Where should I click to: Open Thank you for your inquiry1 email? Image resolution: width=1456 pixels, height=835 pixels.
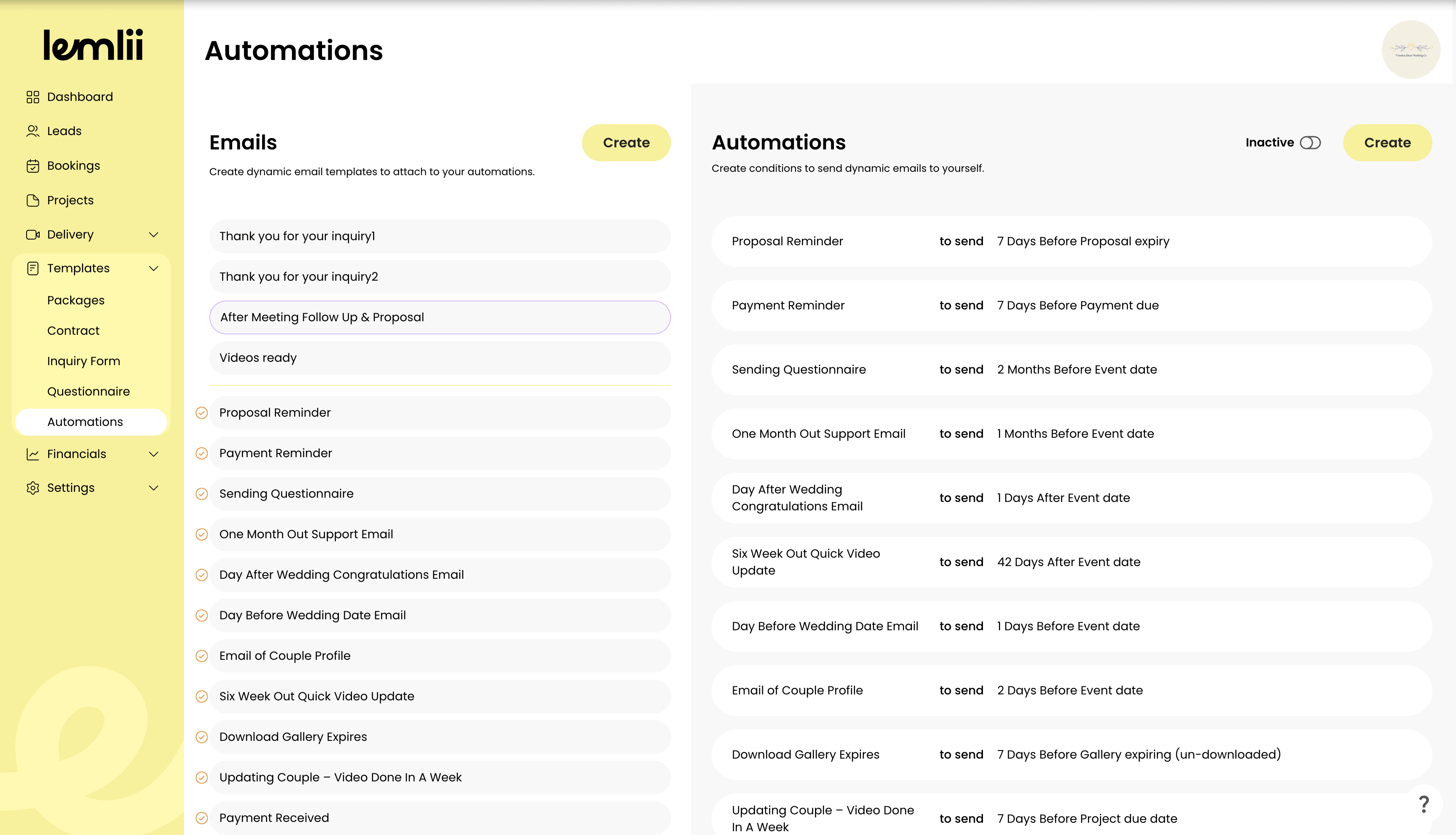coord(440,236)
